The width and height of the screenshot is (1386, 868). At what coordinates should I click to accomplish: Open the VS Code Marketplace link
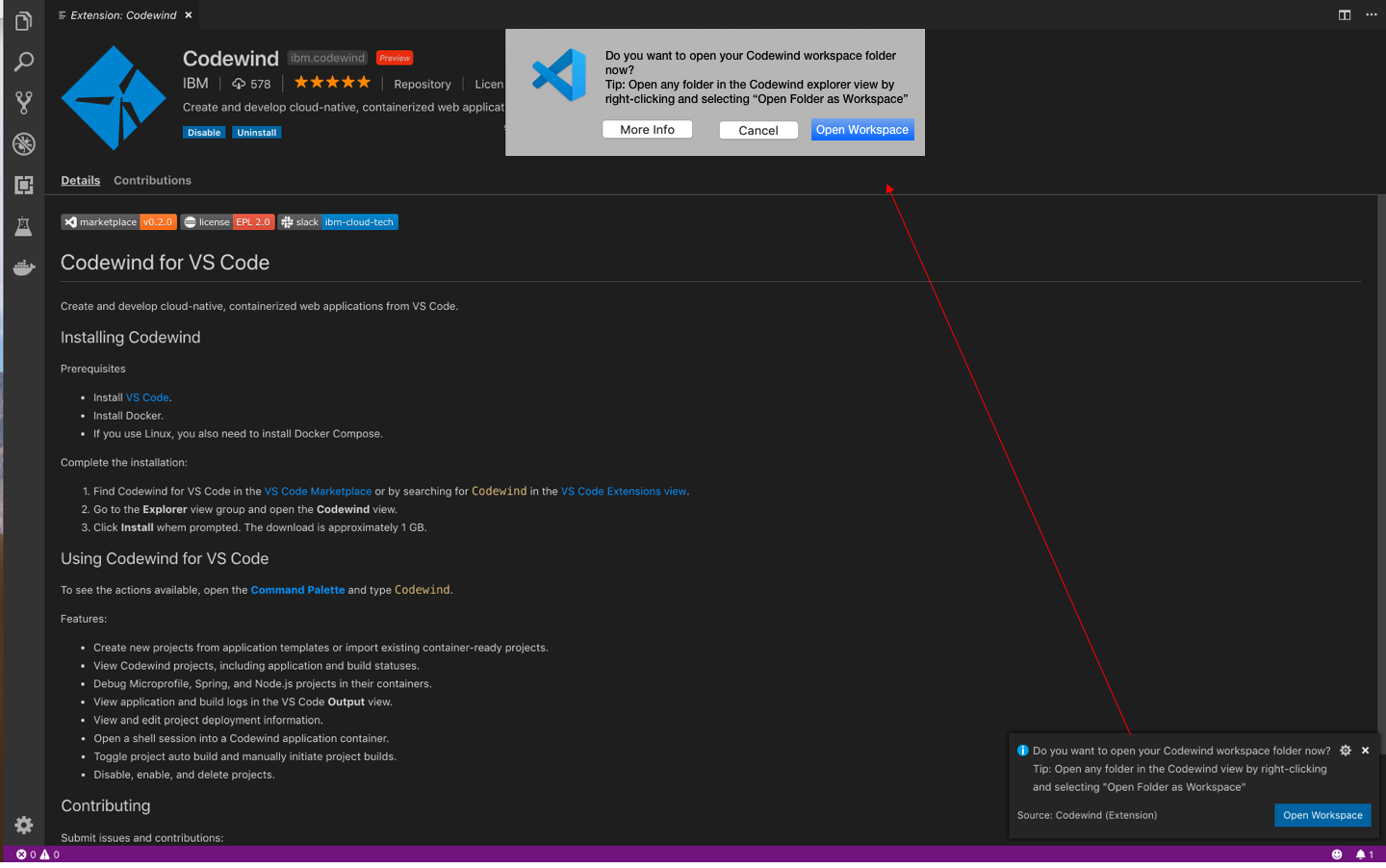coord(318,491)
